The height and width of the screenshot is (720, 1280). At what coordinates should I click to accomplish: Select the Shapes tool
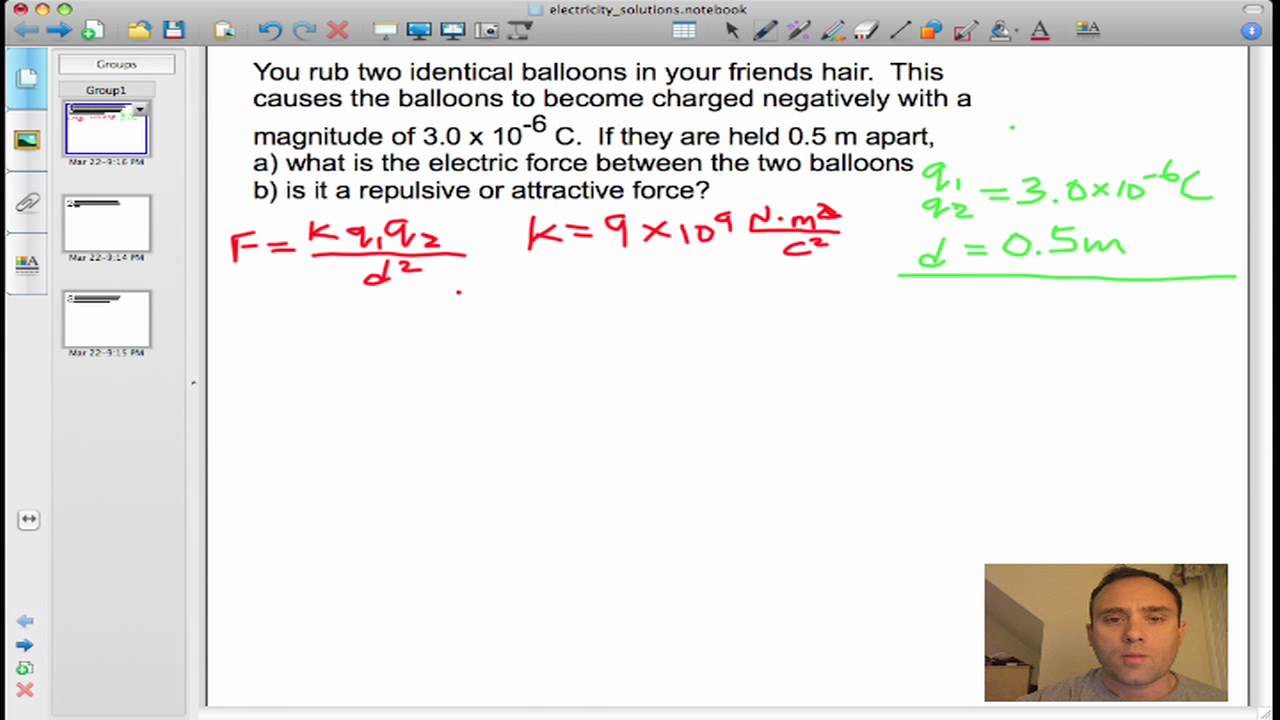tap(931, 30)
